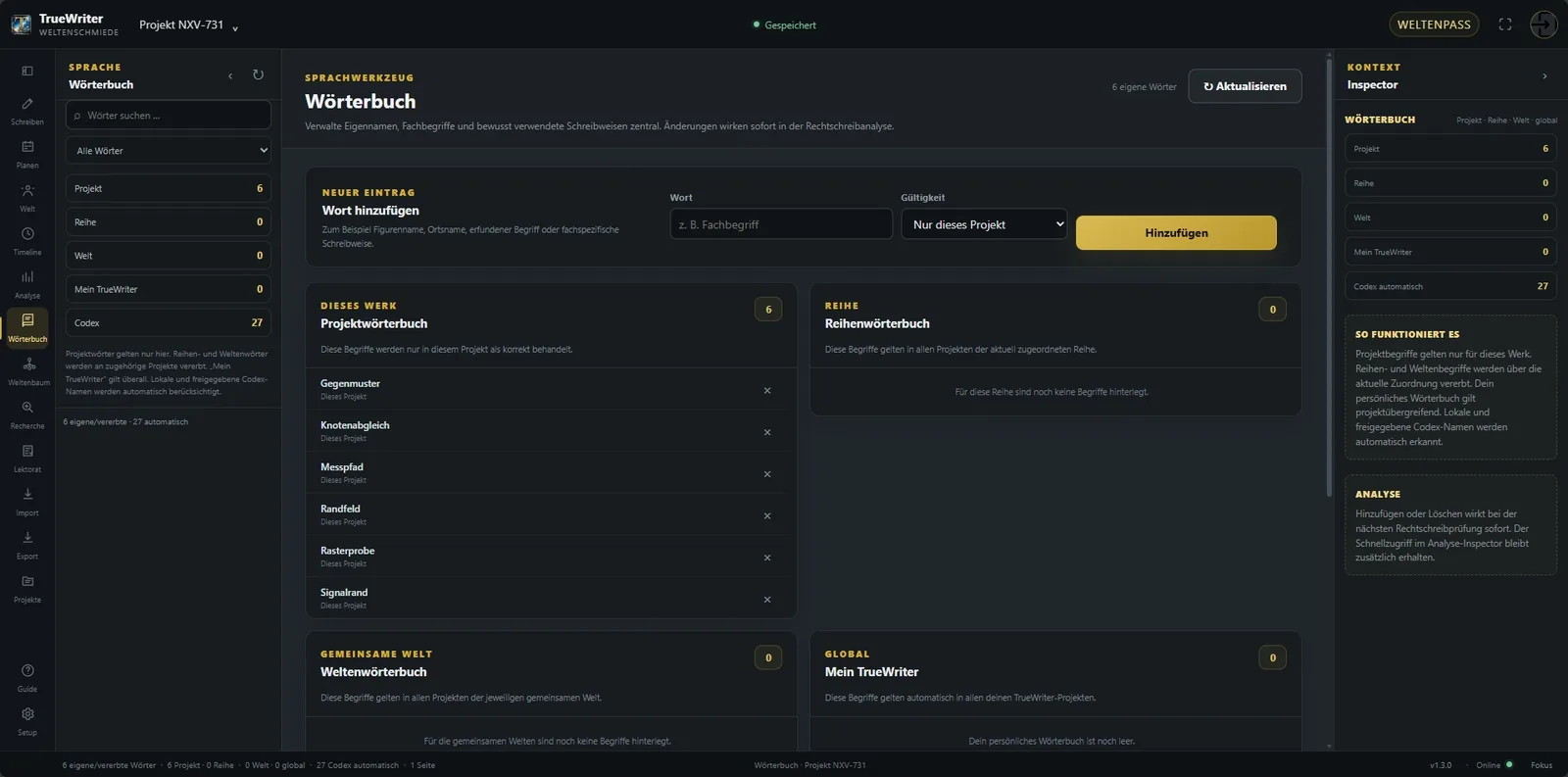Remove the word Randfeld

click(x=767, y=515)
